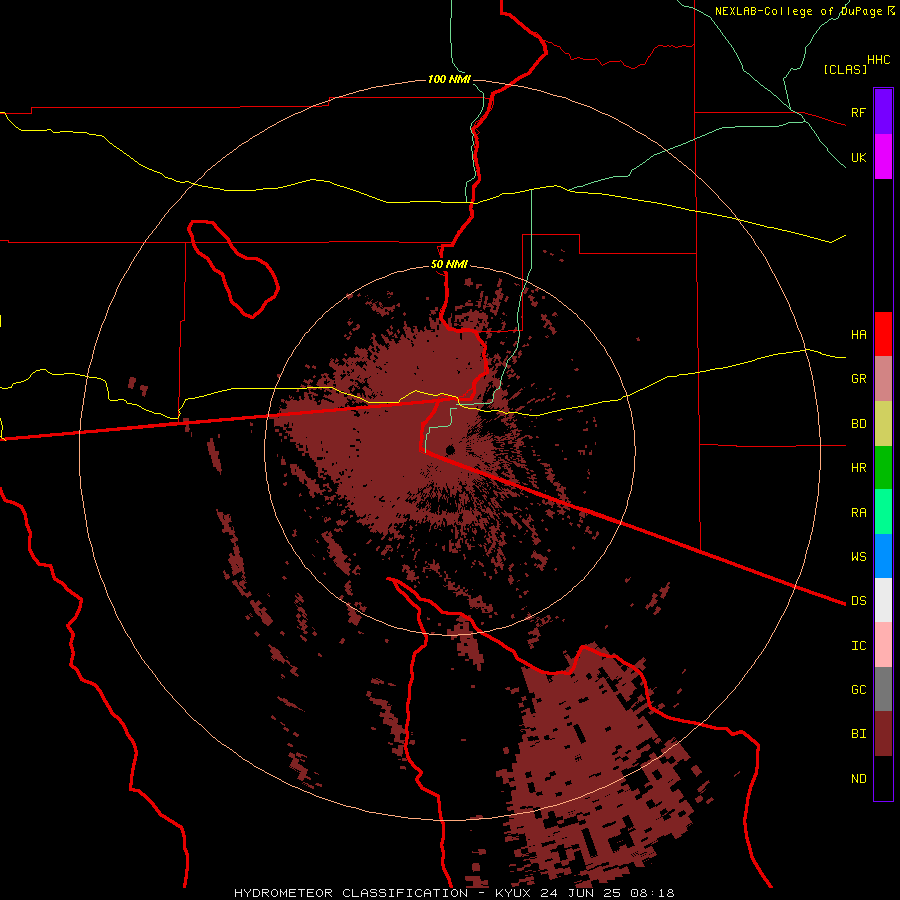The width and height of the screenshot is (900, 900).
Task: Click the ND black legend swatch
Action: point(883,778)
